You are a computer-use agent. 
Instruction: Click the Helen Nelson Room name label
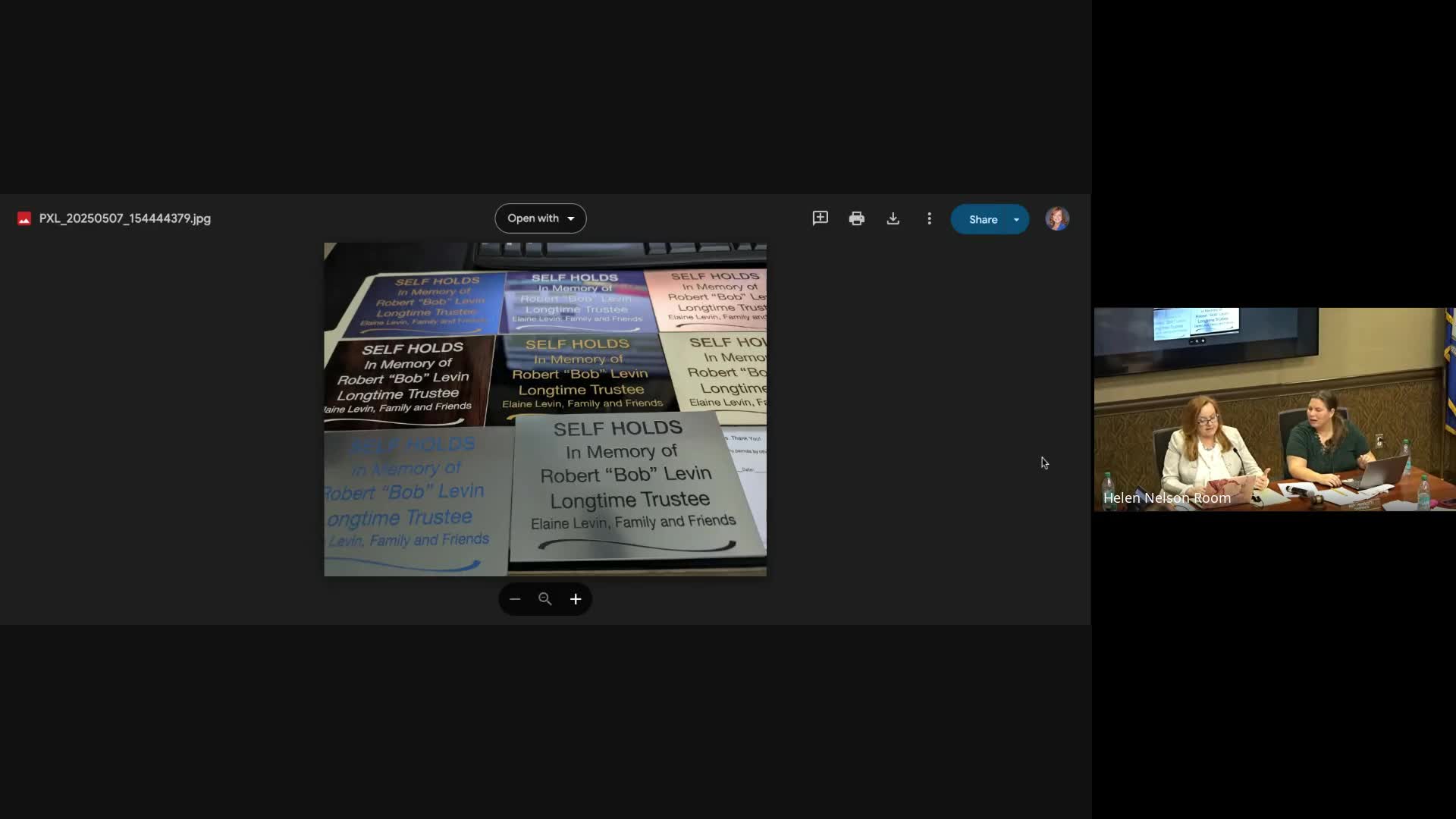(1166, 498)
